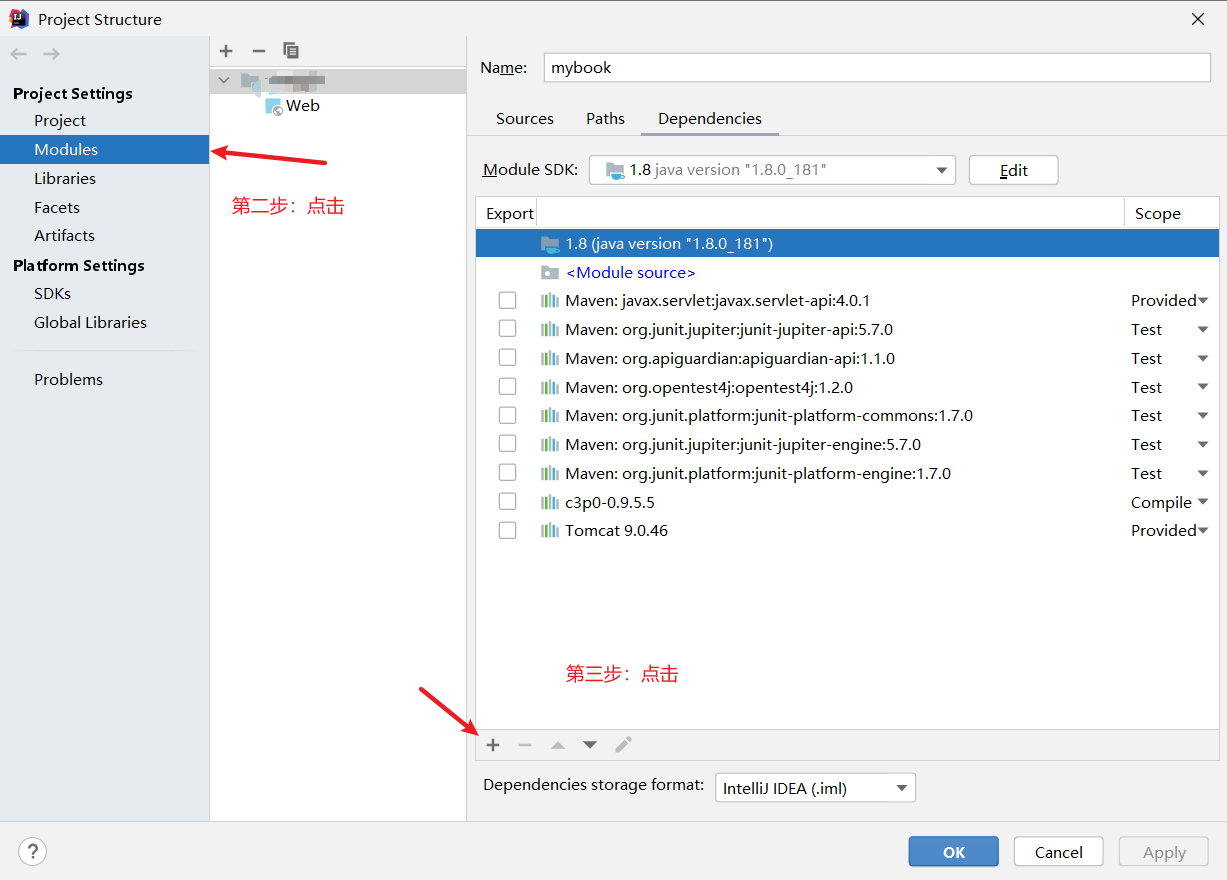Screen dimensions: 1227x880
Task: Check Export for c3p0-0.9.5.5
Action: click(508, 502)
